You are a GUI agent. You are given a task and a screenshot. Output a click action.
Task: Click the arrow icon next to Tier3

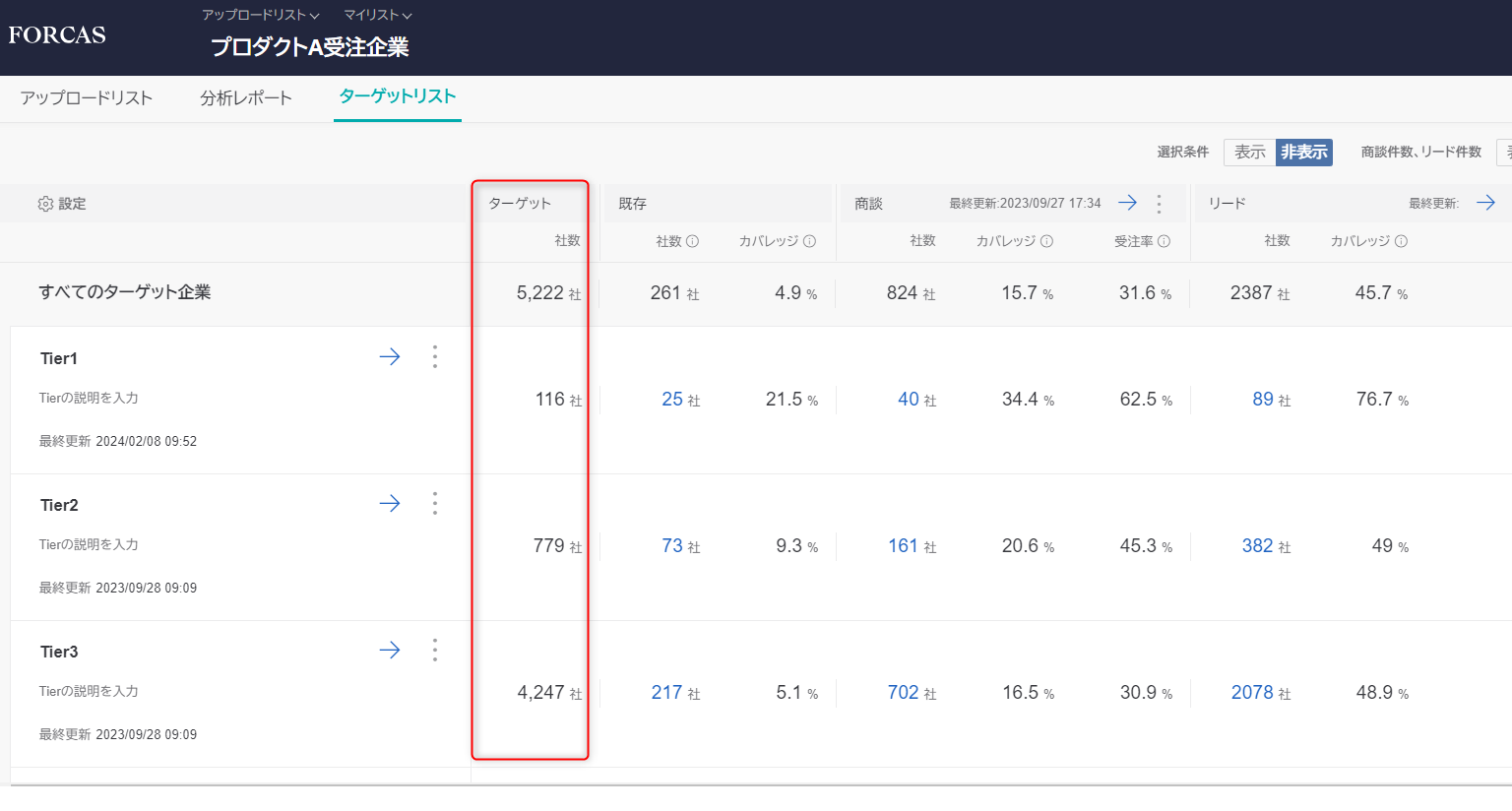(390, 651)
